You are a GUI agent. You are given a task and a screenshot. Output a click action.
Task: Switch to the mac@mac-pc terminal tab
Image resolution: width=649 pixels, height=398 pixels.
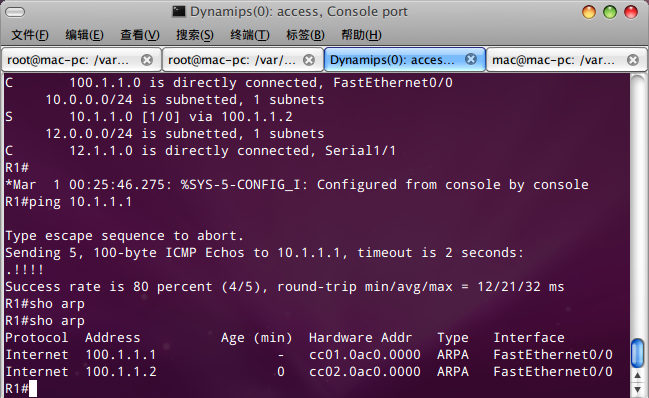(x=554, y=60)
